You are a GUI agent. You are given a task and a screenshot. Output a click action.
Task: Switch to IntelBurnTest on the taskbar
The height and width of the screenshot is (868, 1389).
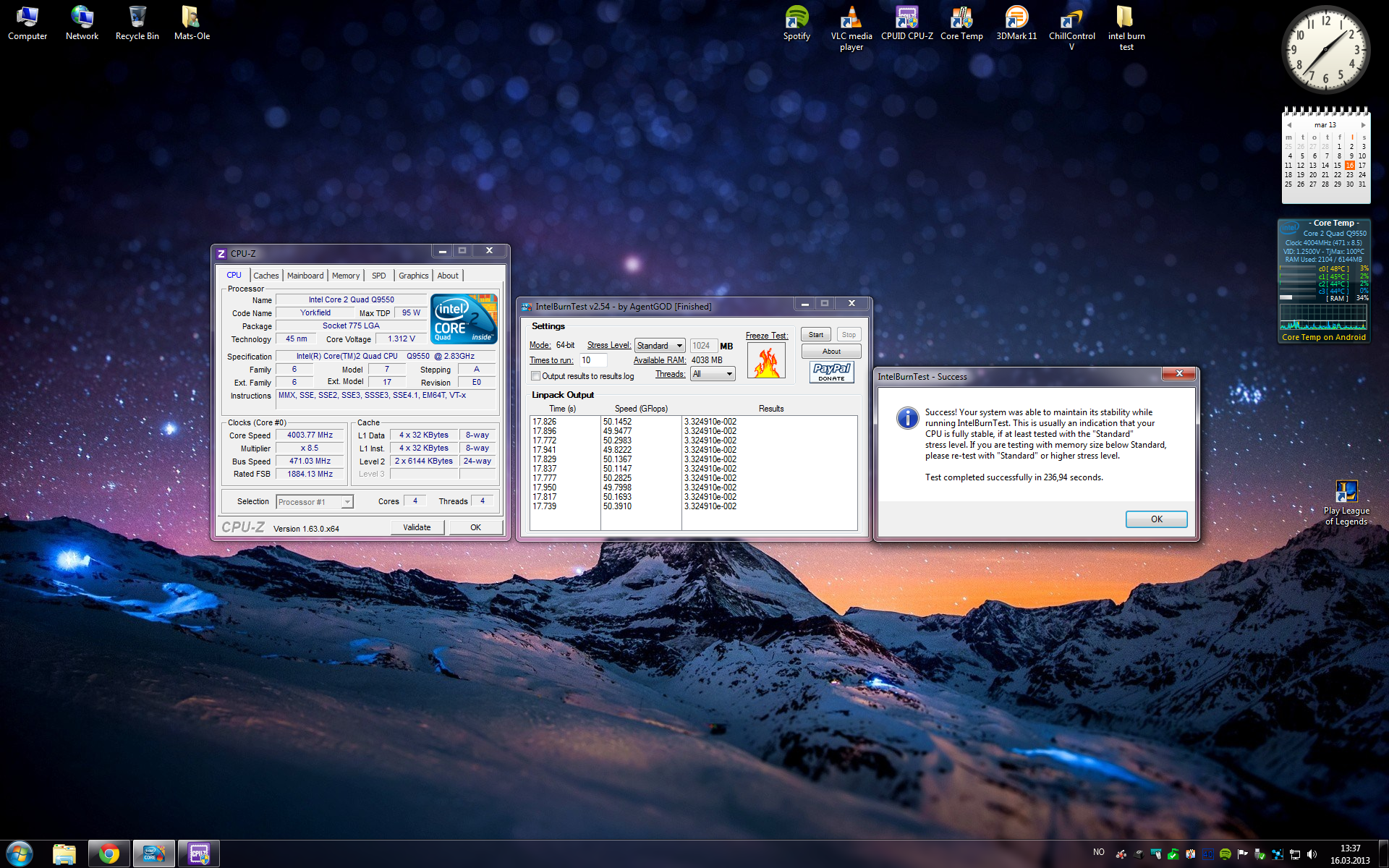(x=154, y=854)
